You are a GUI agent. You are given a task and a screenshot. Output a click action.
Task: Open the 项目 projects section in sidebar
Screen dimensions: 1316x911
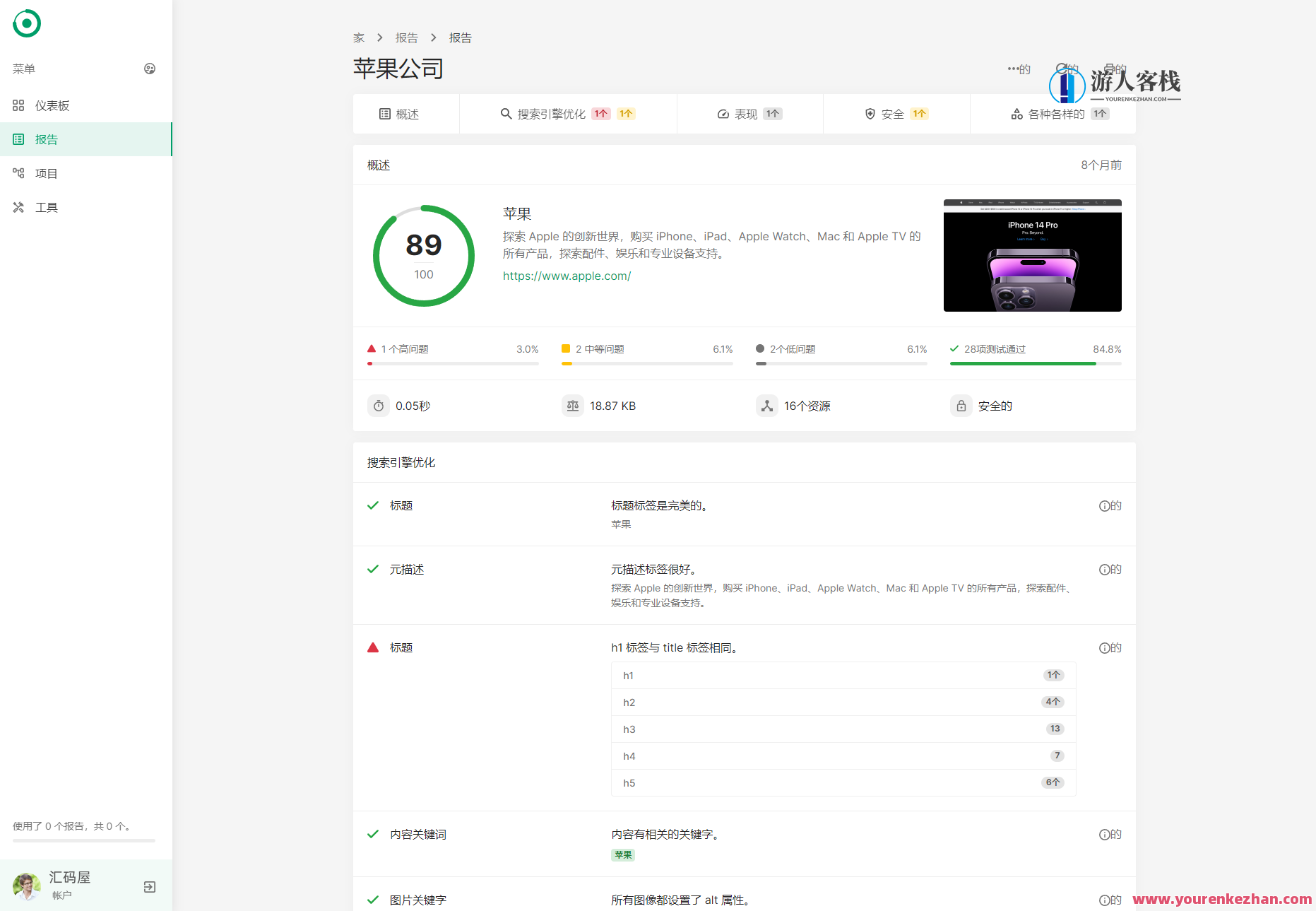[46, 173]
